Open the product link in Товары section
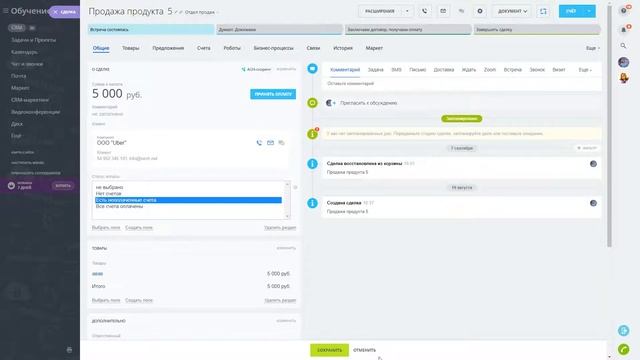This screenshot has width=640, height=360. [x=98, y=274]
